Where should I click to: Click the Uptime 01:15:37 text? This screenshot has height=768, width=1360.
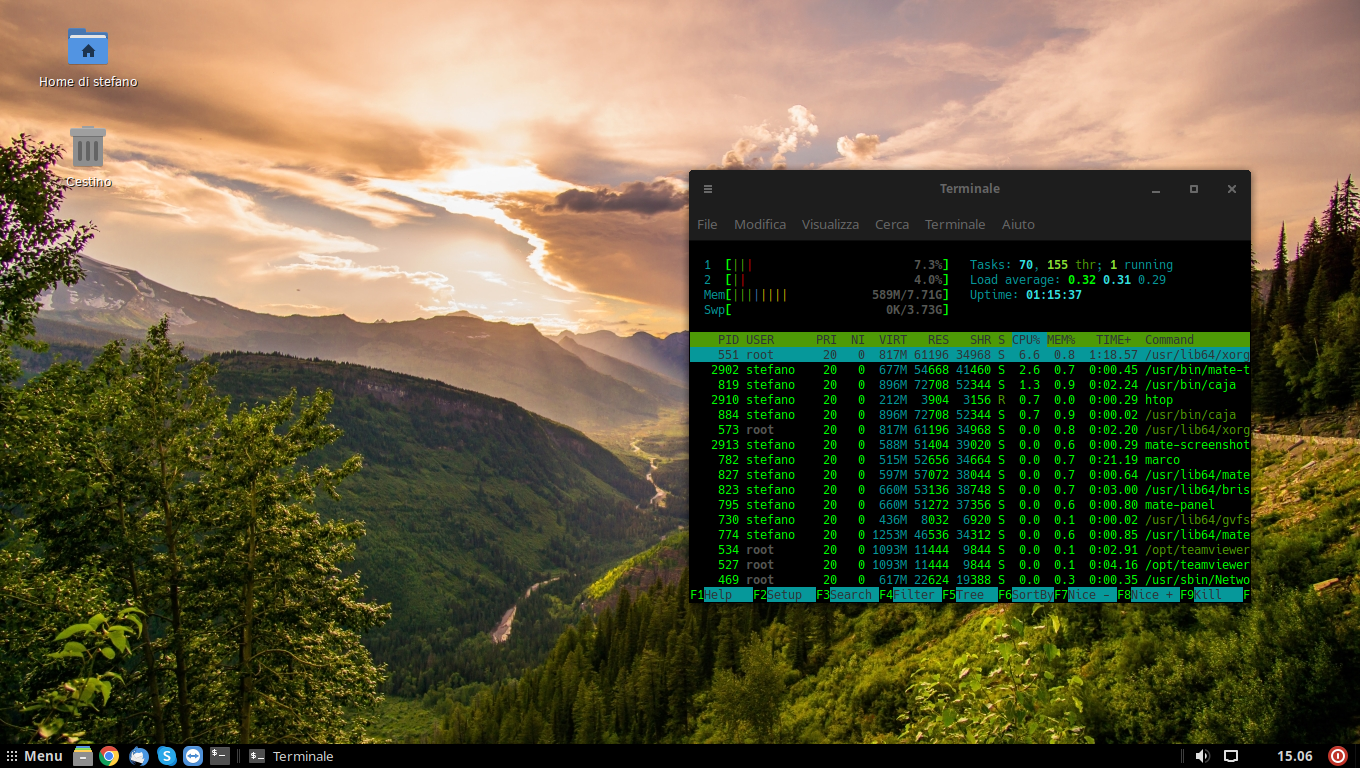coord(1026,295)
